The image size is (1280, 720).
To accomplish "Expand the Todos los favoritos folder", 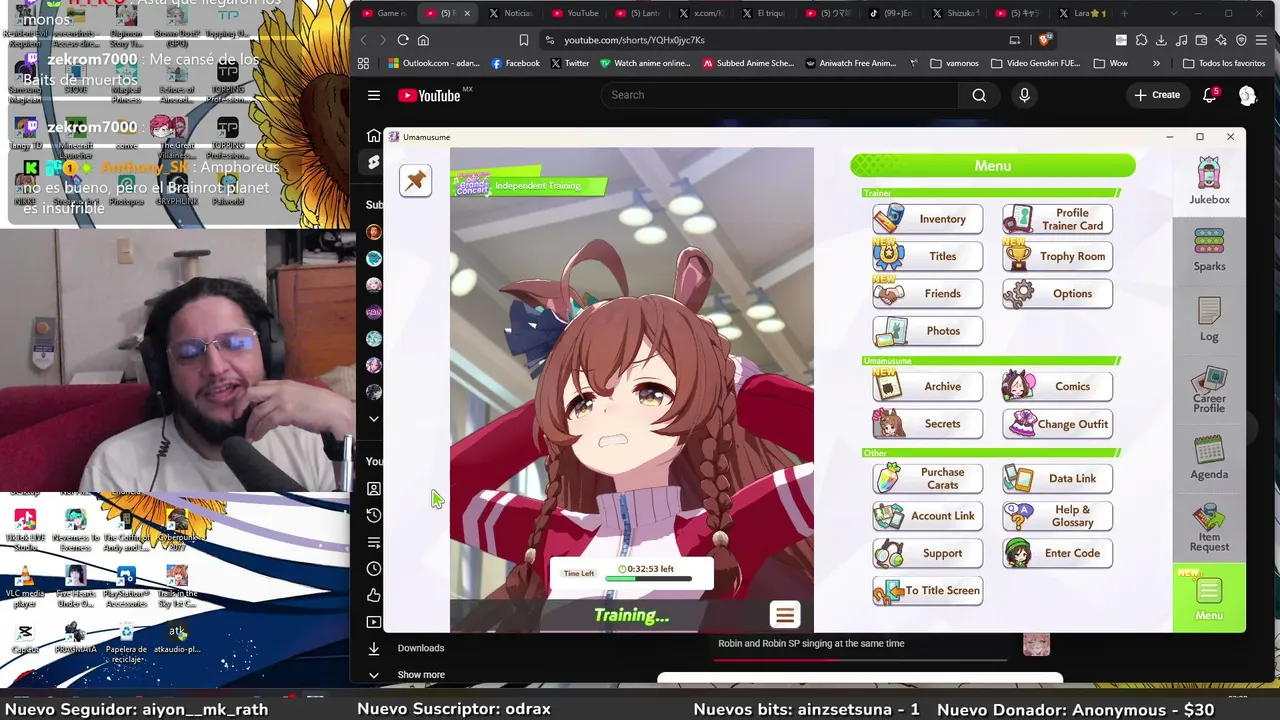I will tap(1223, 63).
